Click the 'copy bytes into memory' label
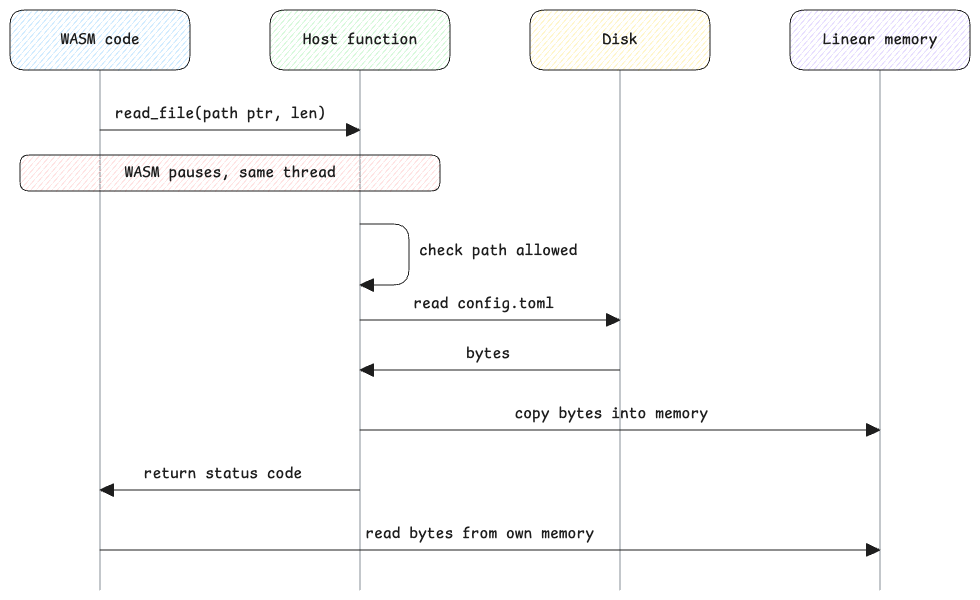The height and width of the screenshot is (600, 980). click(x=611, y=413)
